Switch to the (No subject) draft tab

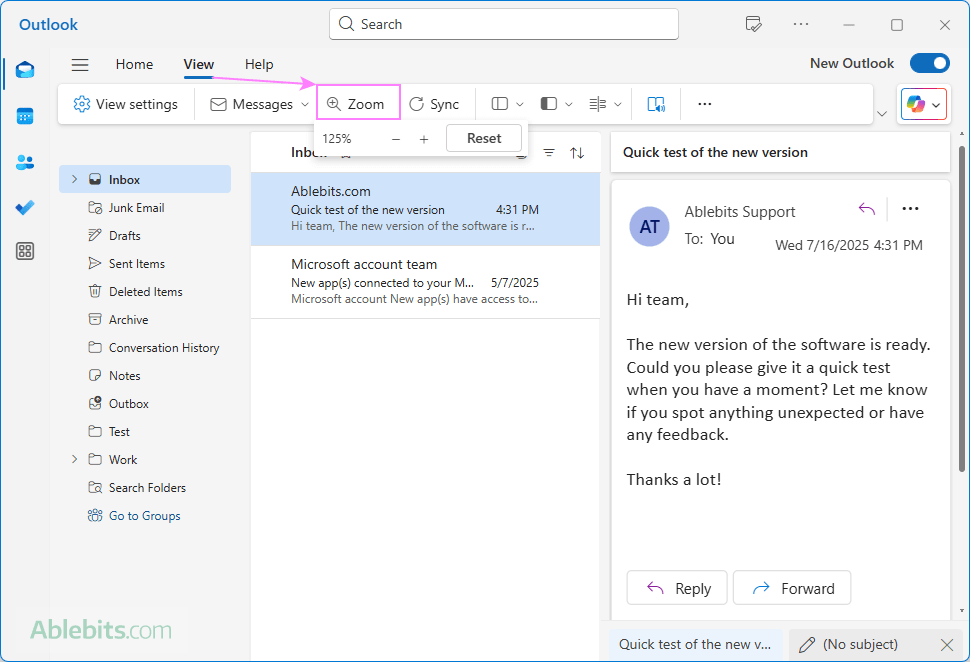[x=860, y=645]
